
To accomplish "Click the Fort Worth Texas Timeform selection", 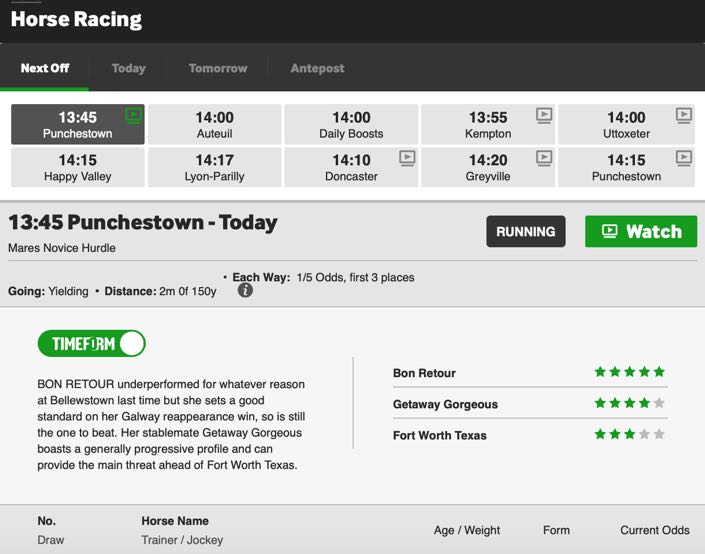I will (x=440, y=435).
